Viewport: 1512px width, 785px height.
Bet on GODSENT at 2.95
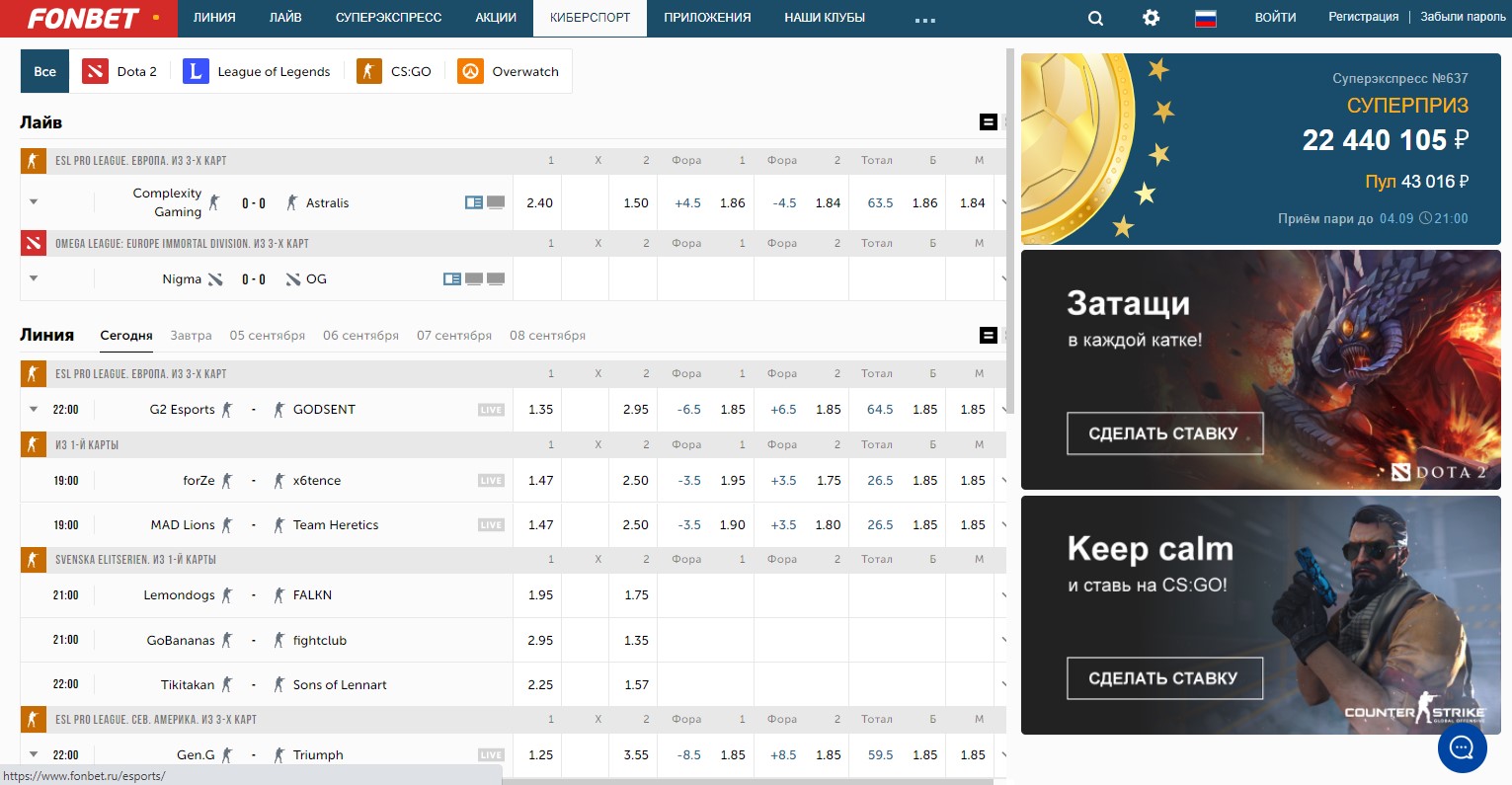tap(635, 410)
